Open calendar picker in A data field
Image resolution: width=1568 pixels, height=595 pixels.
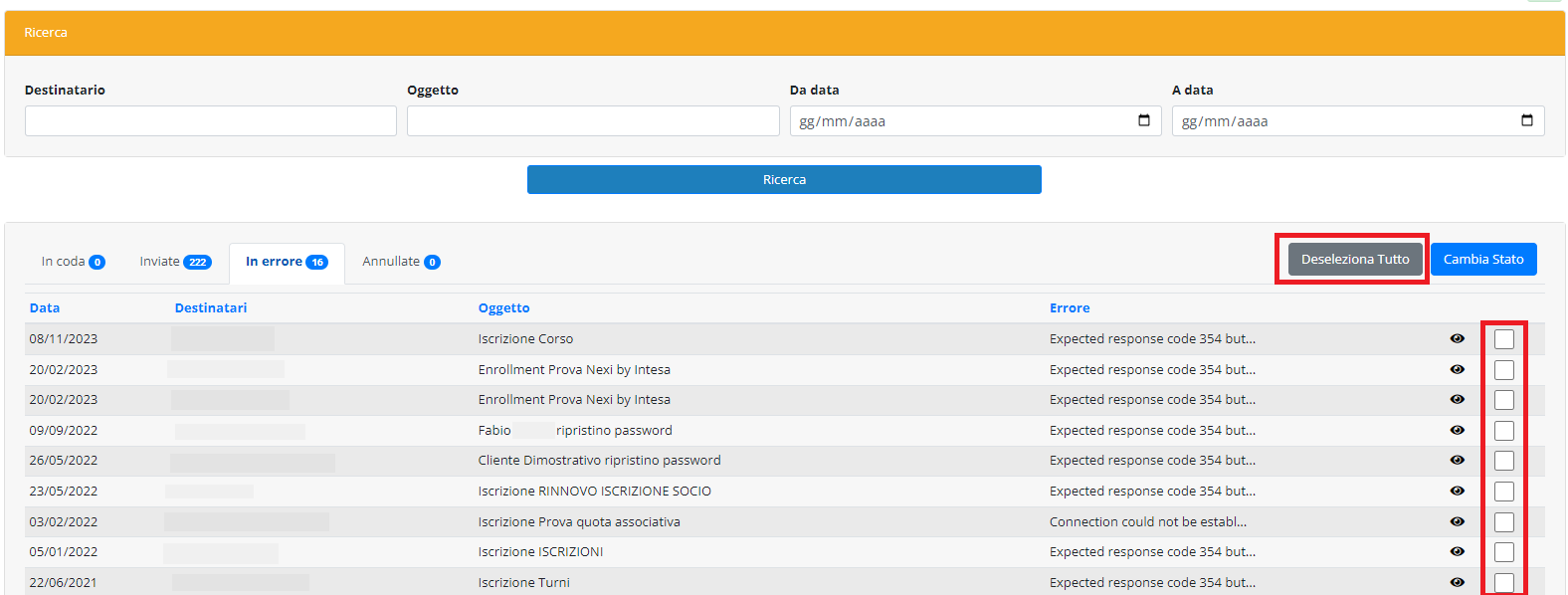[1527, 121]
